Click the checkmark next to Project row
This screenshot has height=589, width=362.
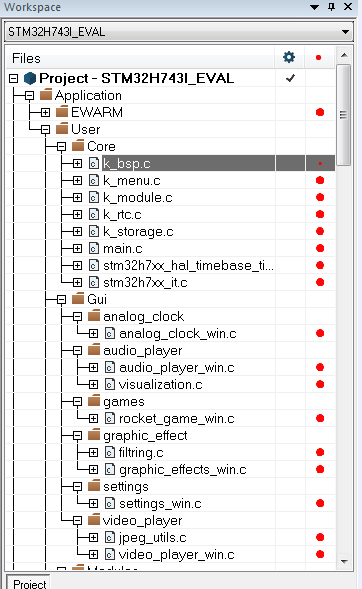coord(290,78)
